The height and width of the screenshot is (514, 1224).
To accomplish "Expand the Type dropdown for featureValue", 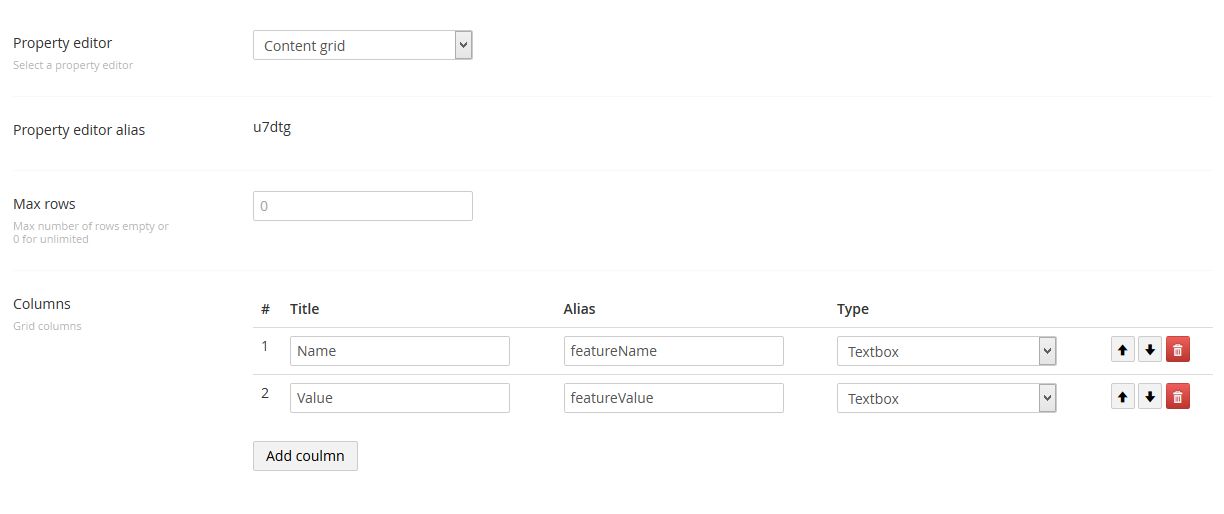I will (946, 398).
